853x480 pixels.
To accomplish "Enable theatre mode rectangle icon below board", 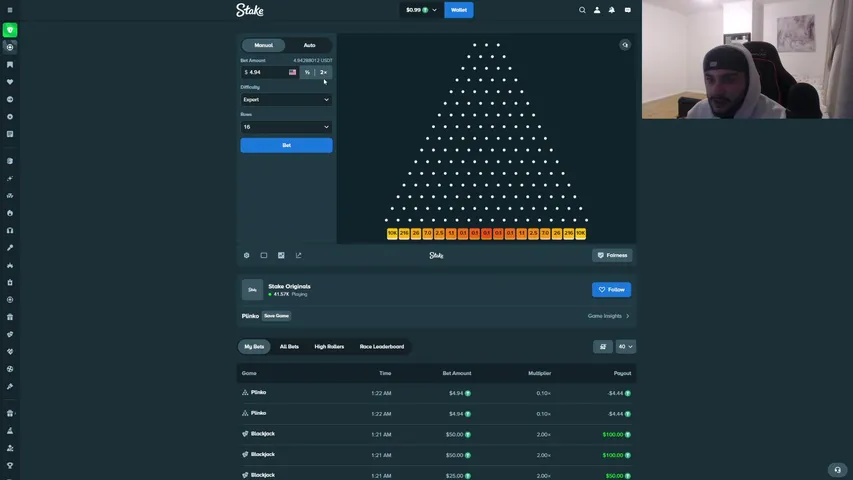I will click(x=264, y=255).
